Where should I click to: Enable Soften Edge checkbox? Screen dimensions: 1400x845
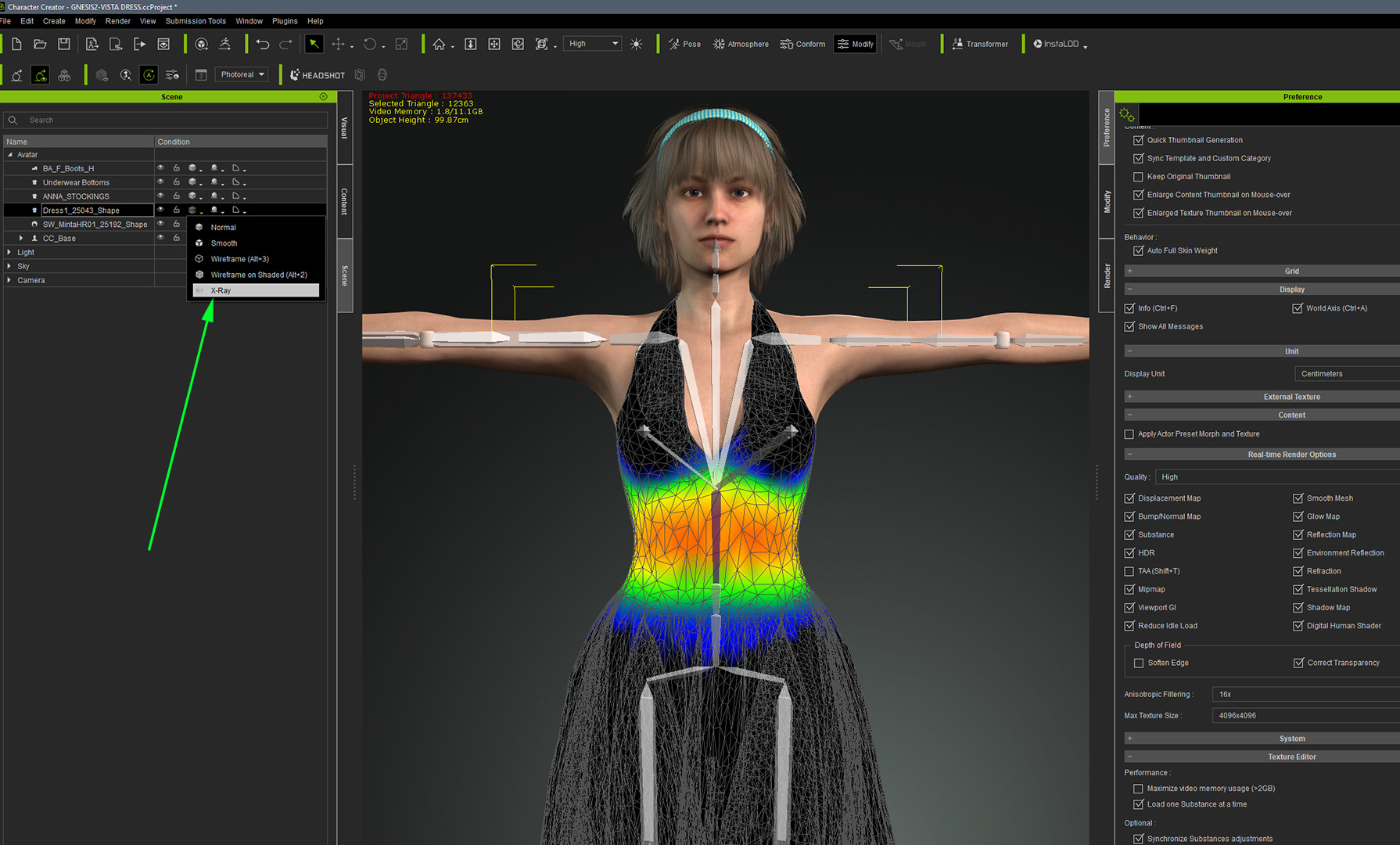coord(1139,663)
